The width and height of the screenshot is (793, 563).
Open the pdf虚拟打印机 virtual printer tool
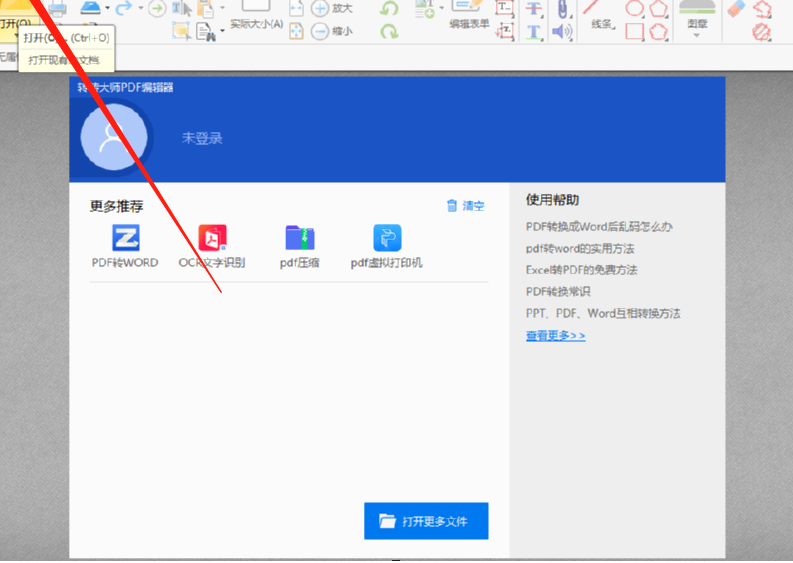pyautogui.click(x=387, y=246)
